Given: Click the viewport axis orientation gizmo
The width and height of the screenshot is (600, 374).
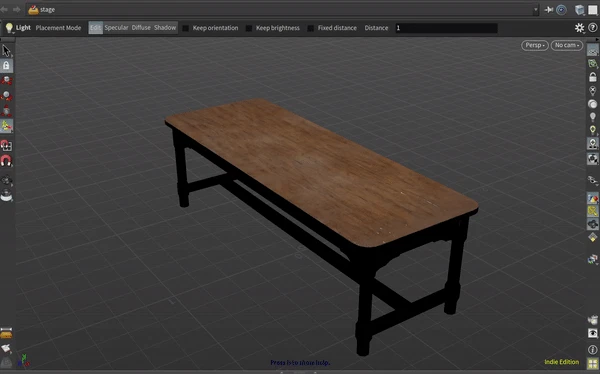Looking at the screenshot, I should [24, 360].
